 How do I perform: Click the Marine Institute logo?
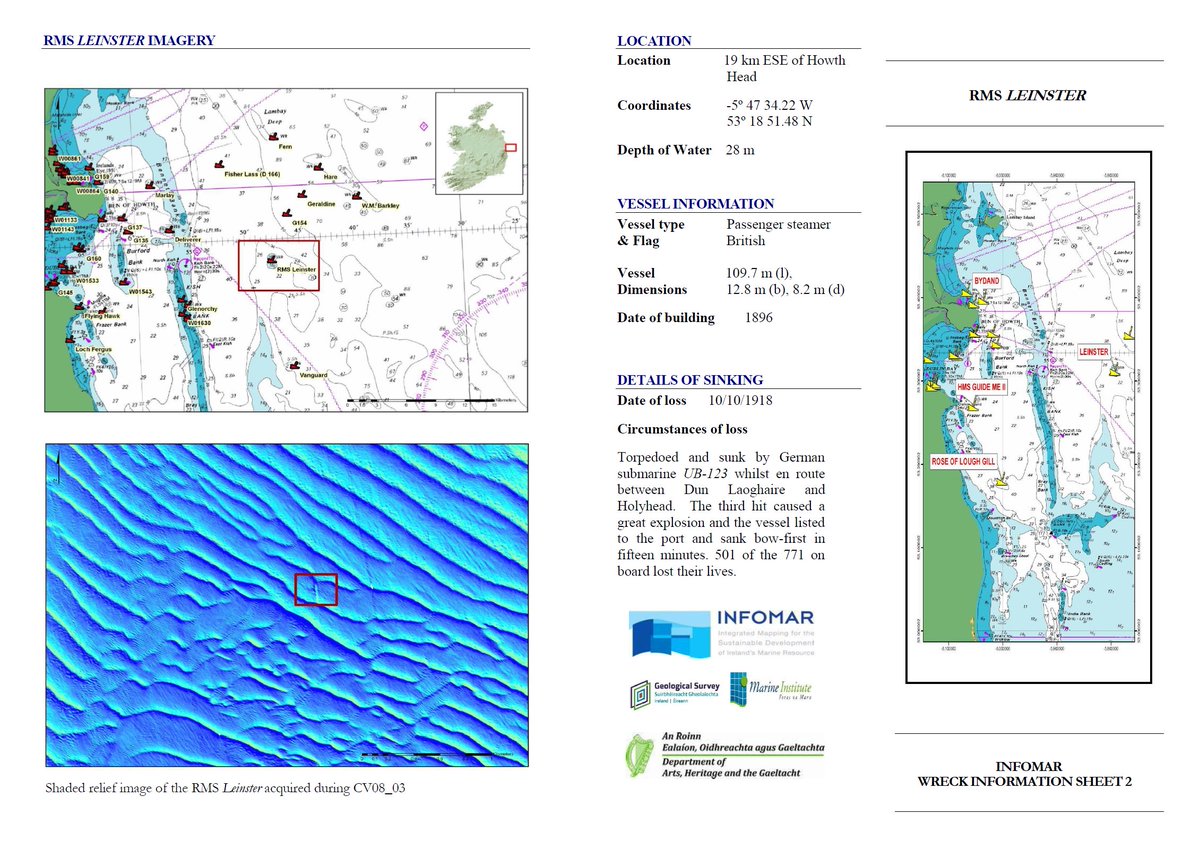770,689
